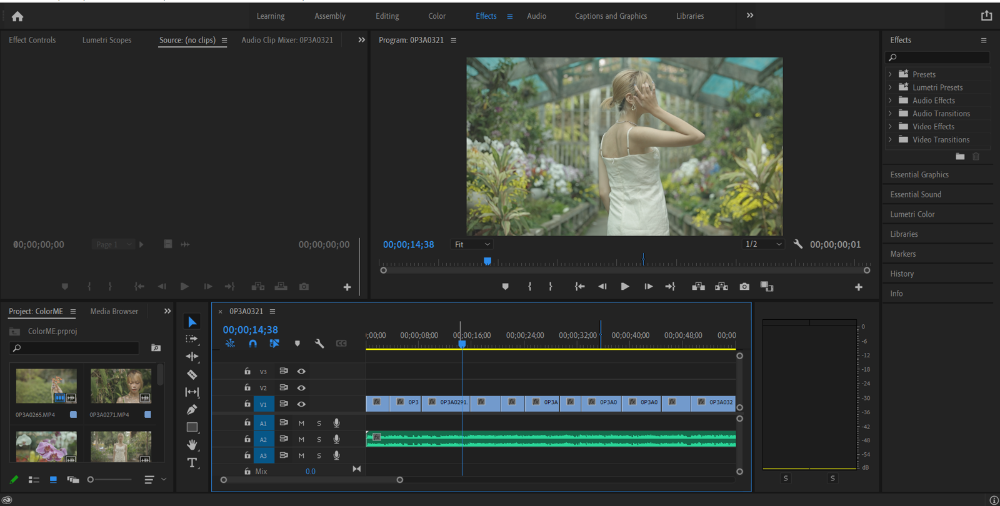Open Program monitor settings wrench
This screenshot has height=506, width=1000.
coord(798,244)
